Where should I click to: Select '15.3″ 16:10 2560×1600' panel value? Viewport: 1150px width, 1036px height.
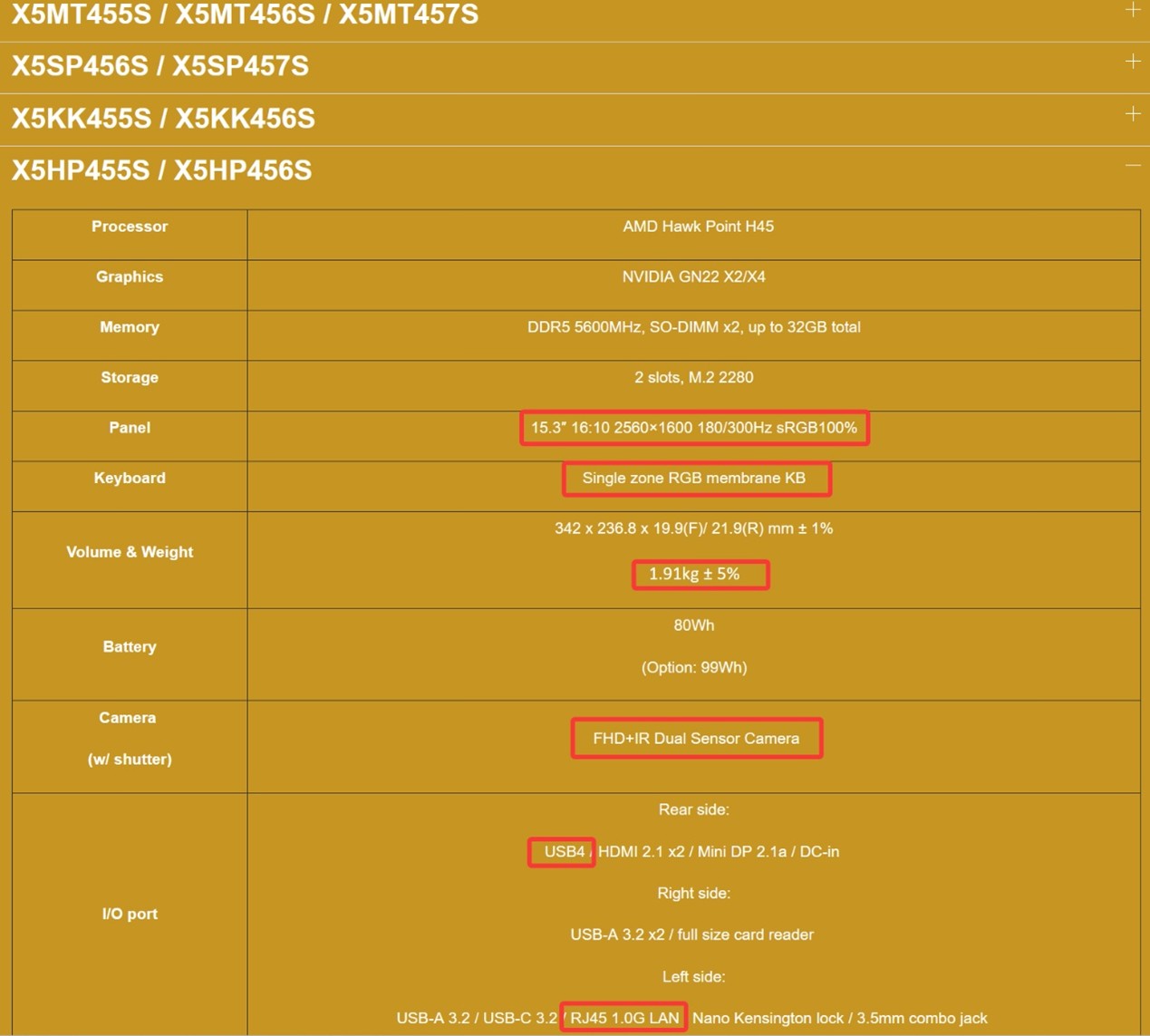tap(694, 428)
